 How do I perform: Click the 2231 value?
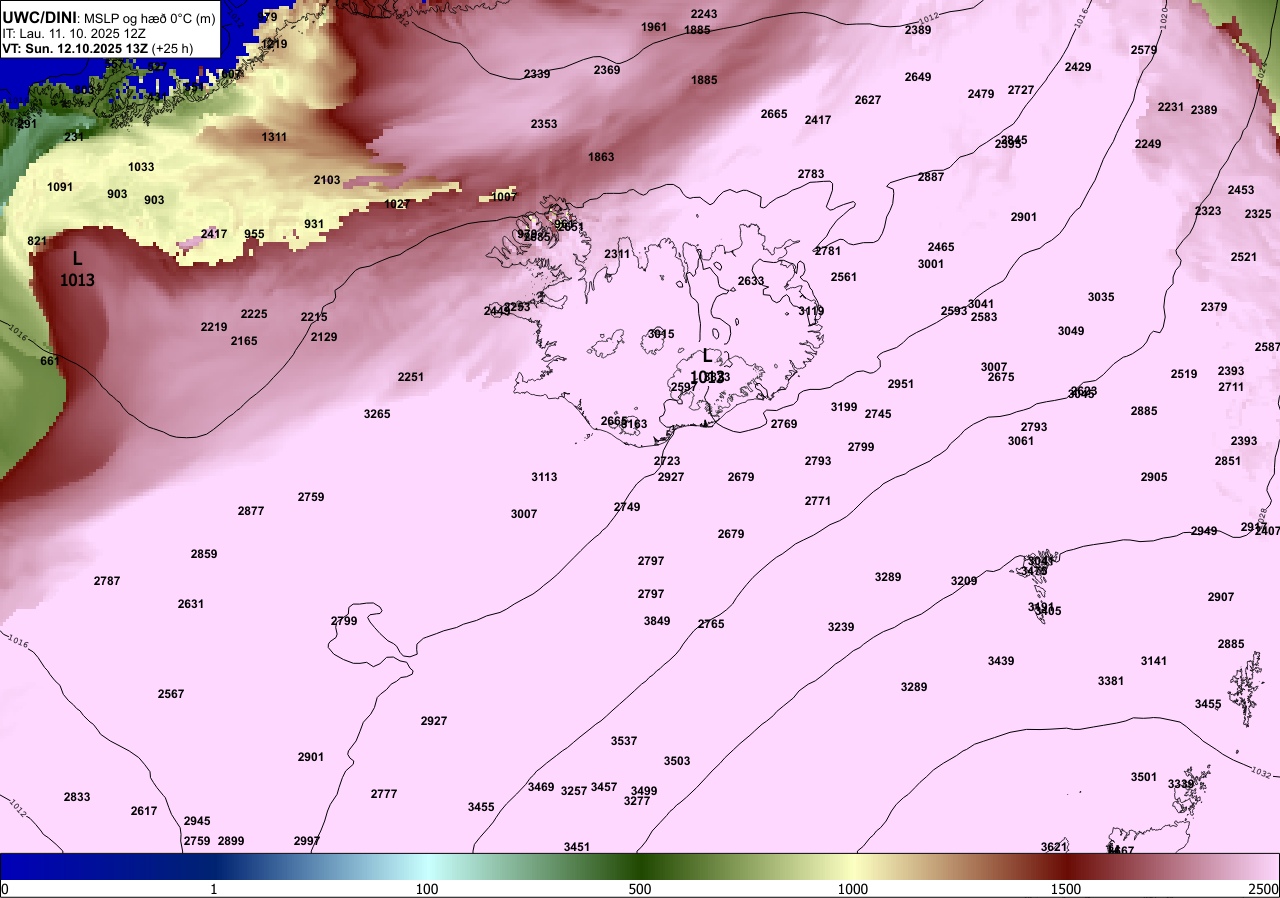tap(1171, 107)
